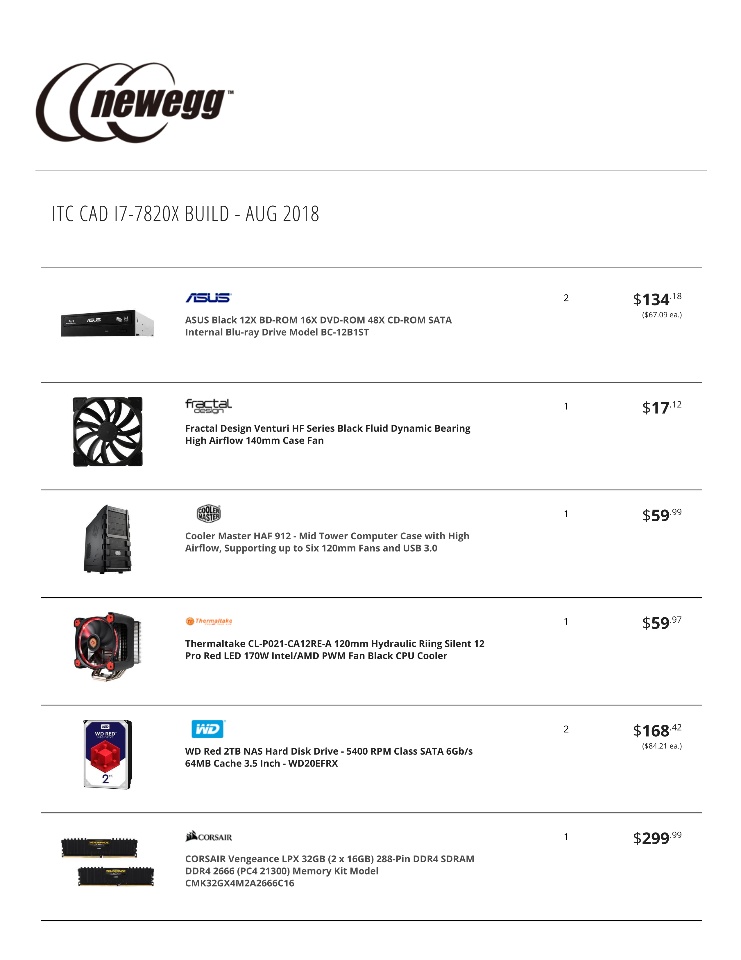
Task: Open the Fractal Design case fan image
Action: (108, 431)
